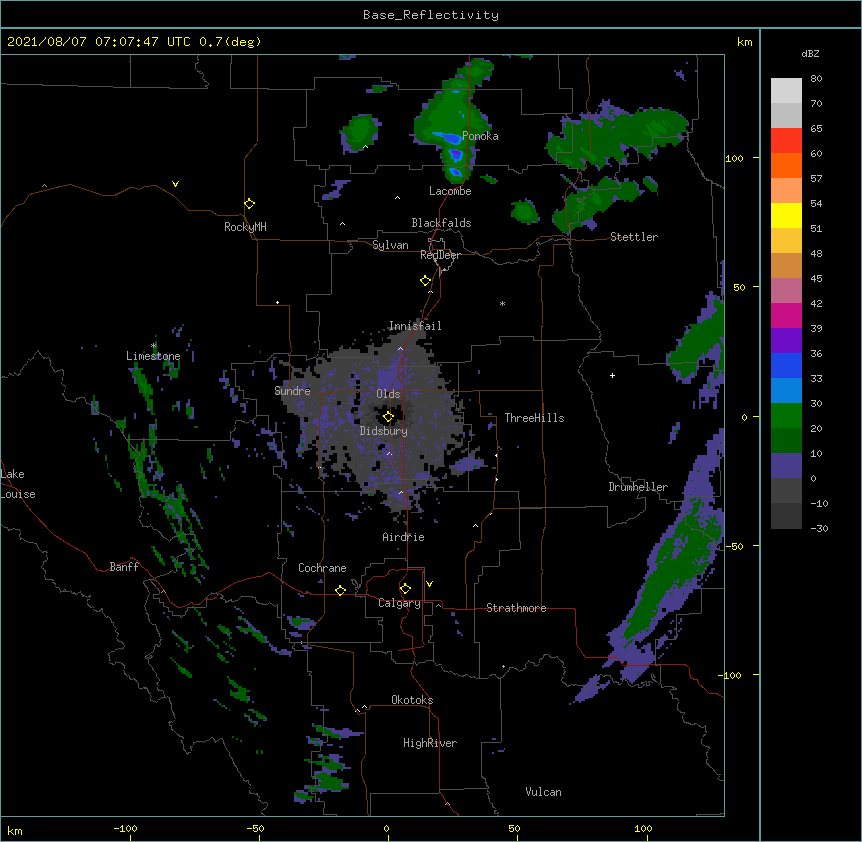Image resolution: width=862 pixels, height=842 pixels.
Task: Click the red color band at 65 dBZ
Action: (786, 140)
